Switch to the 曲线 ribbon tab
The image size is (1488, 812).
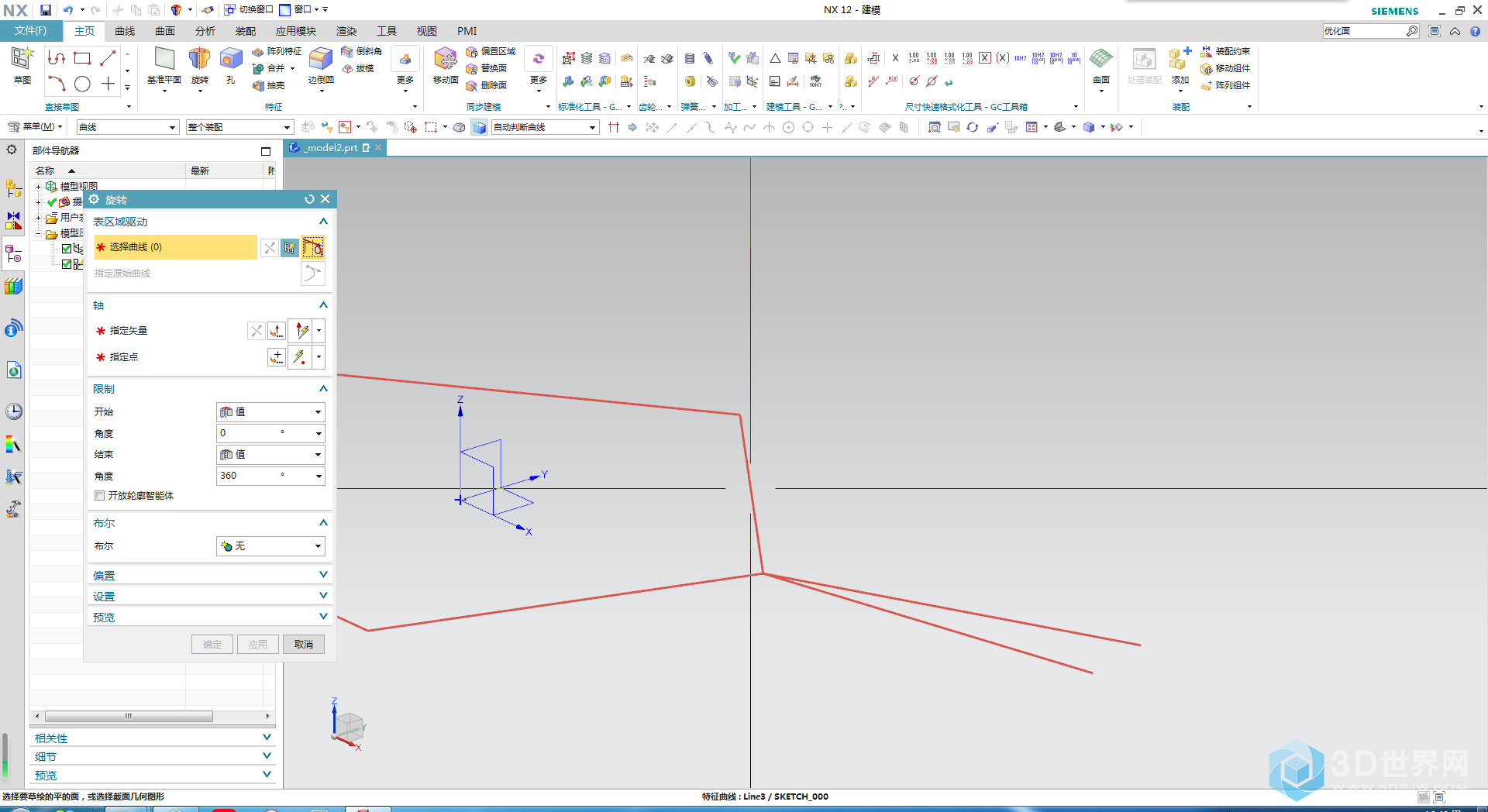[x=125, y=31]
